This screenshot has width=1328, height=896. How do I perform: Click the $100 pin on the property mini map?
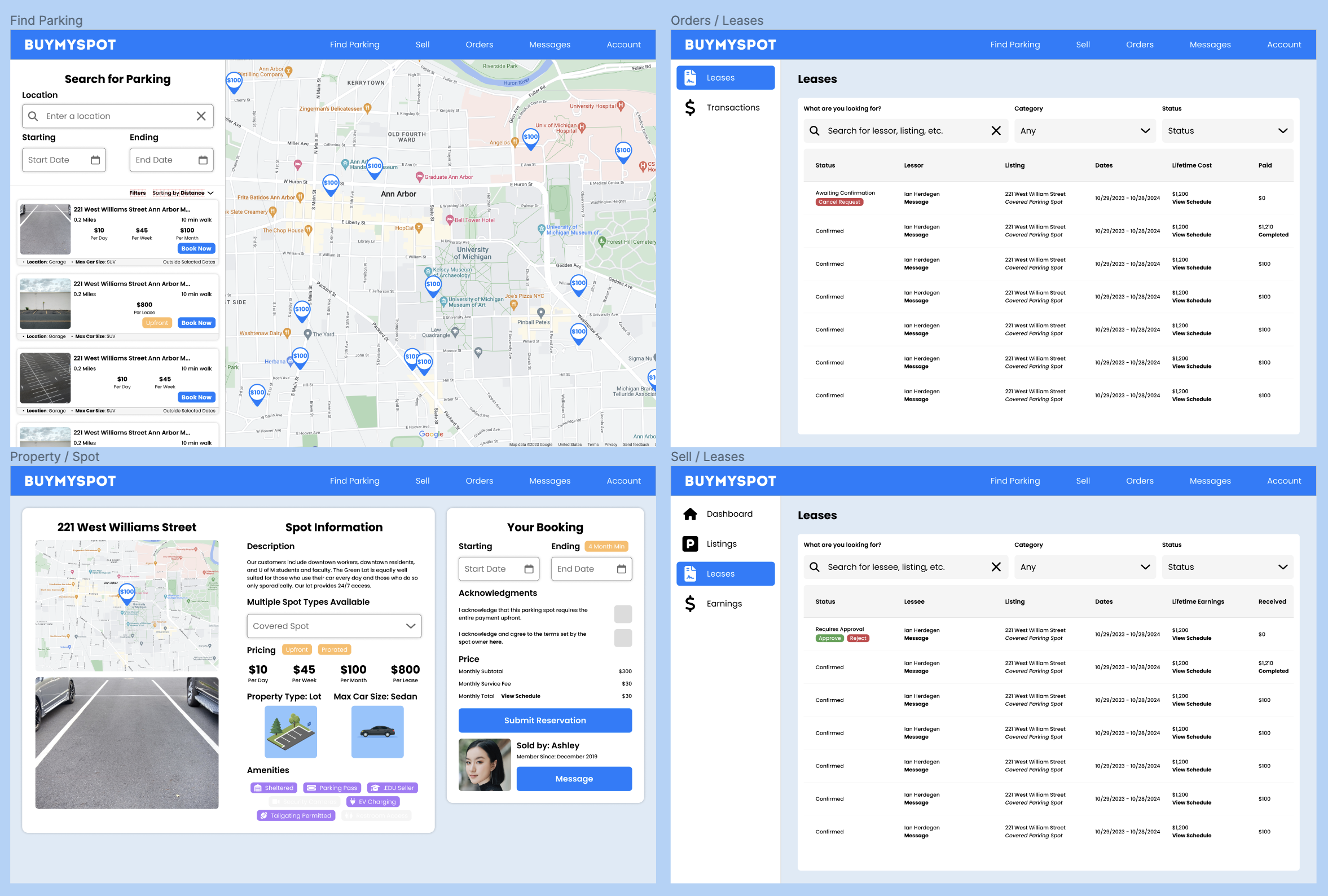[127, 594]
